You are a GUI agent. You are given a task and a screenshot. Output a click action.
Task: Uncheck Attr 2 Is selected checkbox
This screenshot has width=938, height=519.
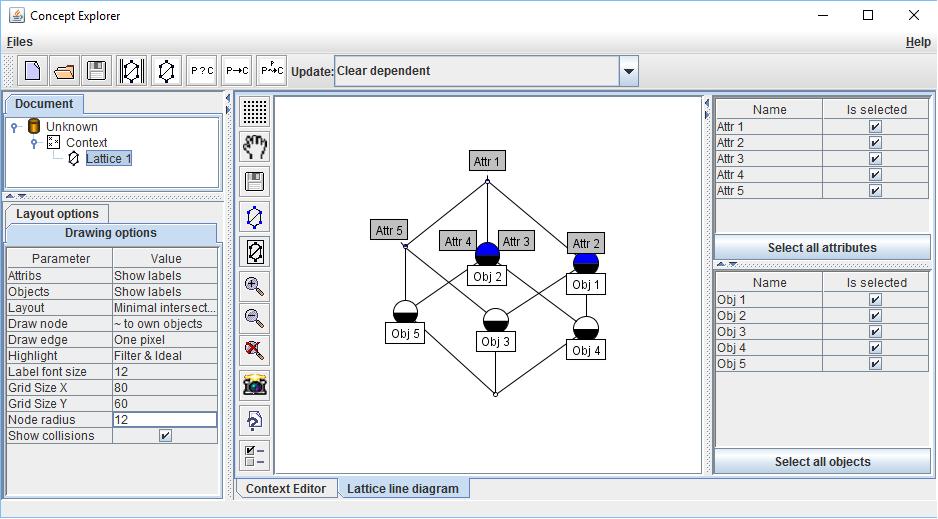point(875,142)
